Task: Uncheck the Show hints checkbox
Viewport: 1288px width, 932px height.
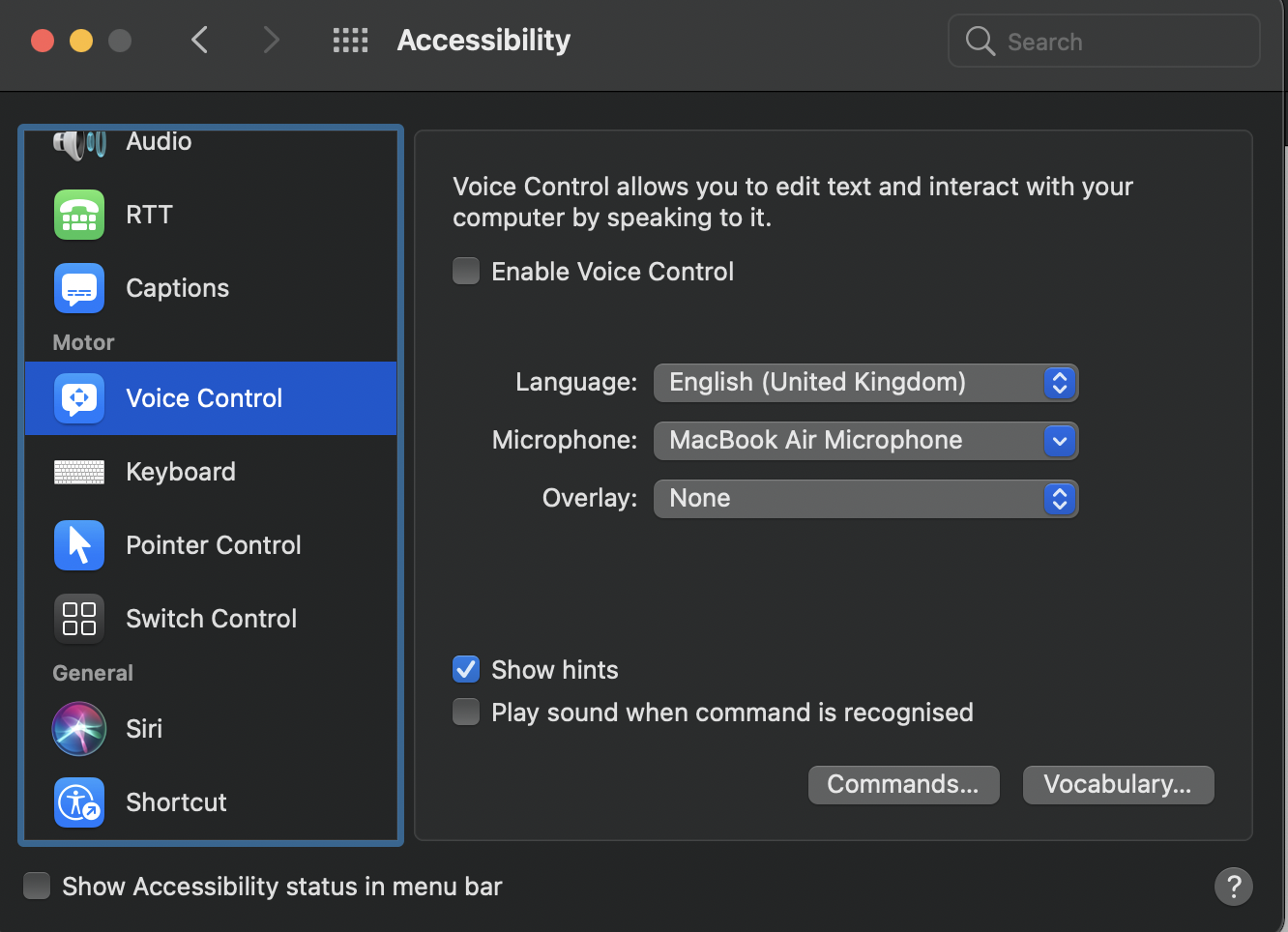Action: [x=466, y=669]
